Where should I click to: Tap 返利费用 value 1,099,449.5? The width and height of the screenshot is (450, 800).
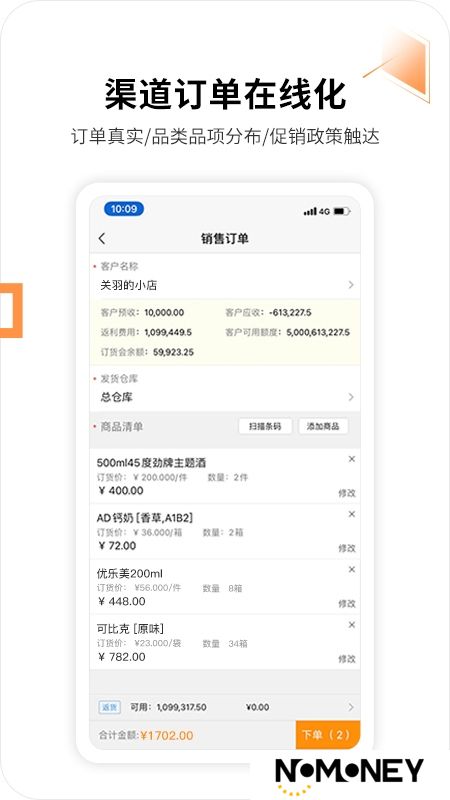[x=168, y=332]
